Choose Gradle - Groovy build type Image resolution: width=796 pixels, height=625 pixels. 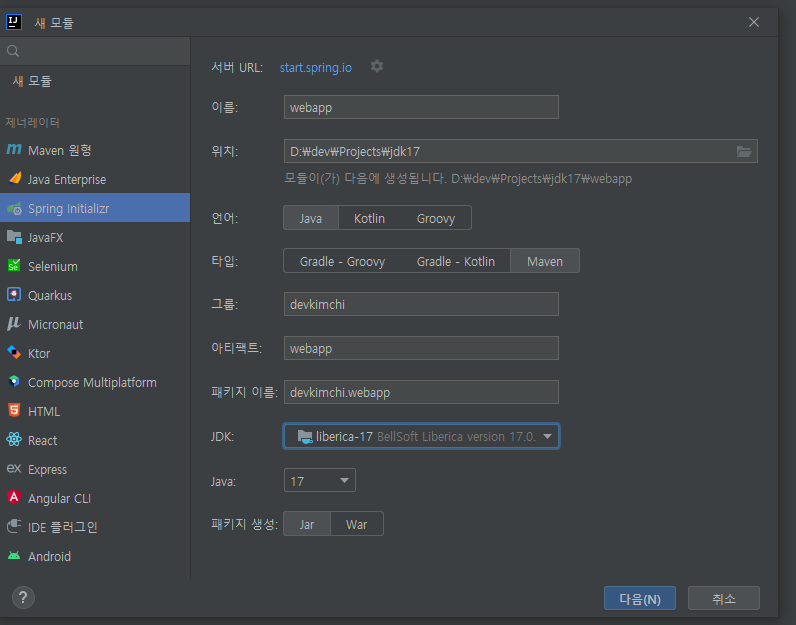(x=342, y=261)
